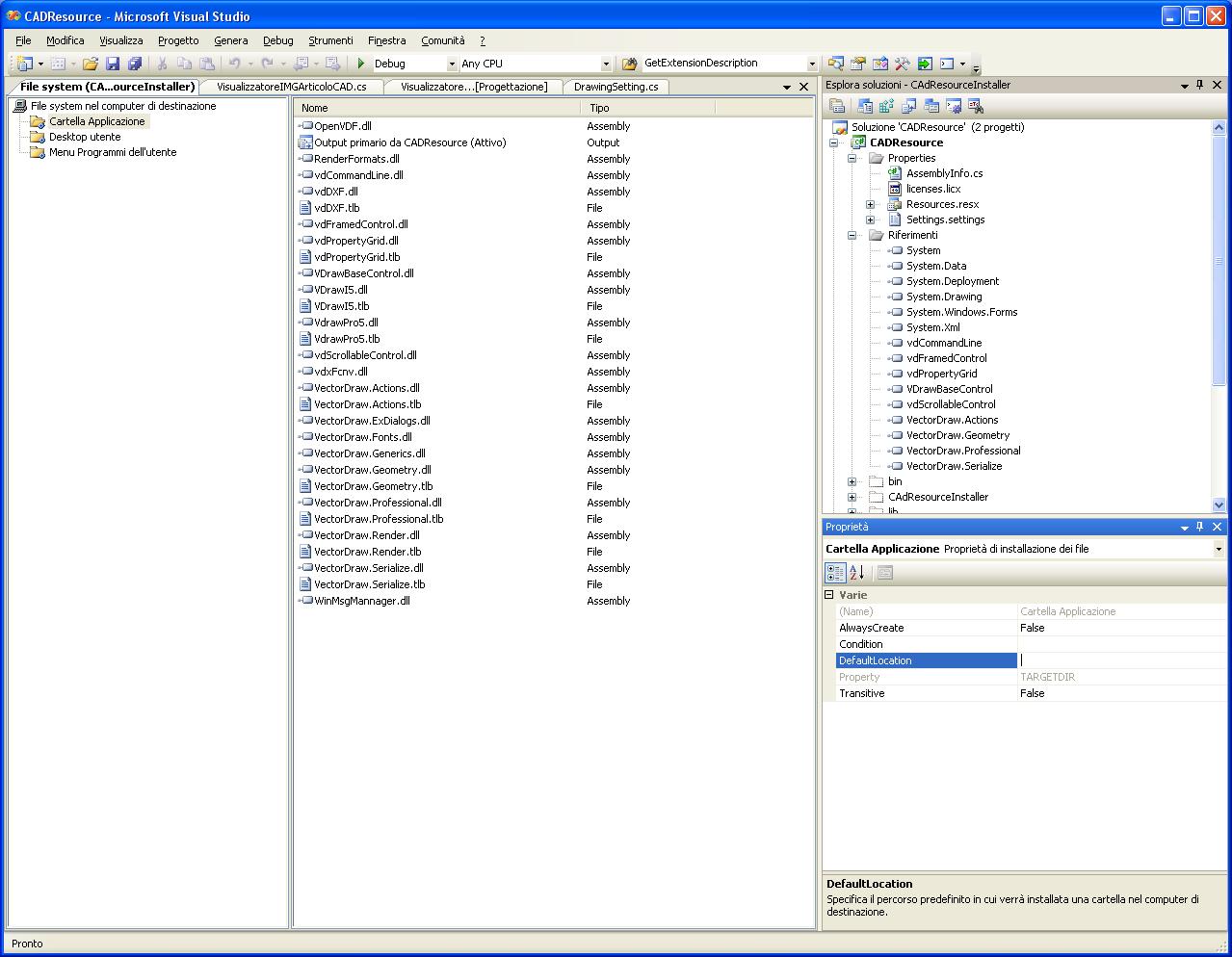Open the Progetto menu

pos(178,40)
